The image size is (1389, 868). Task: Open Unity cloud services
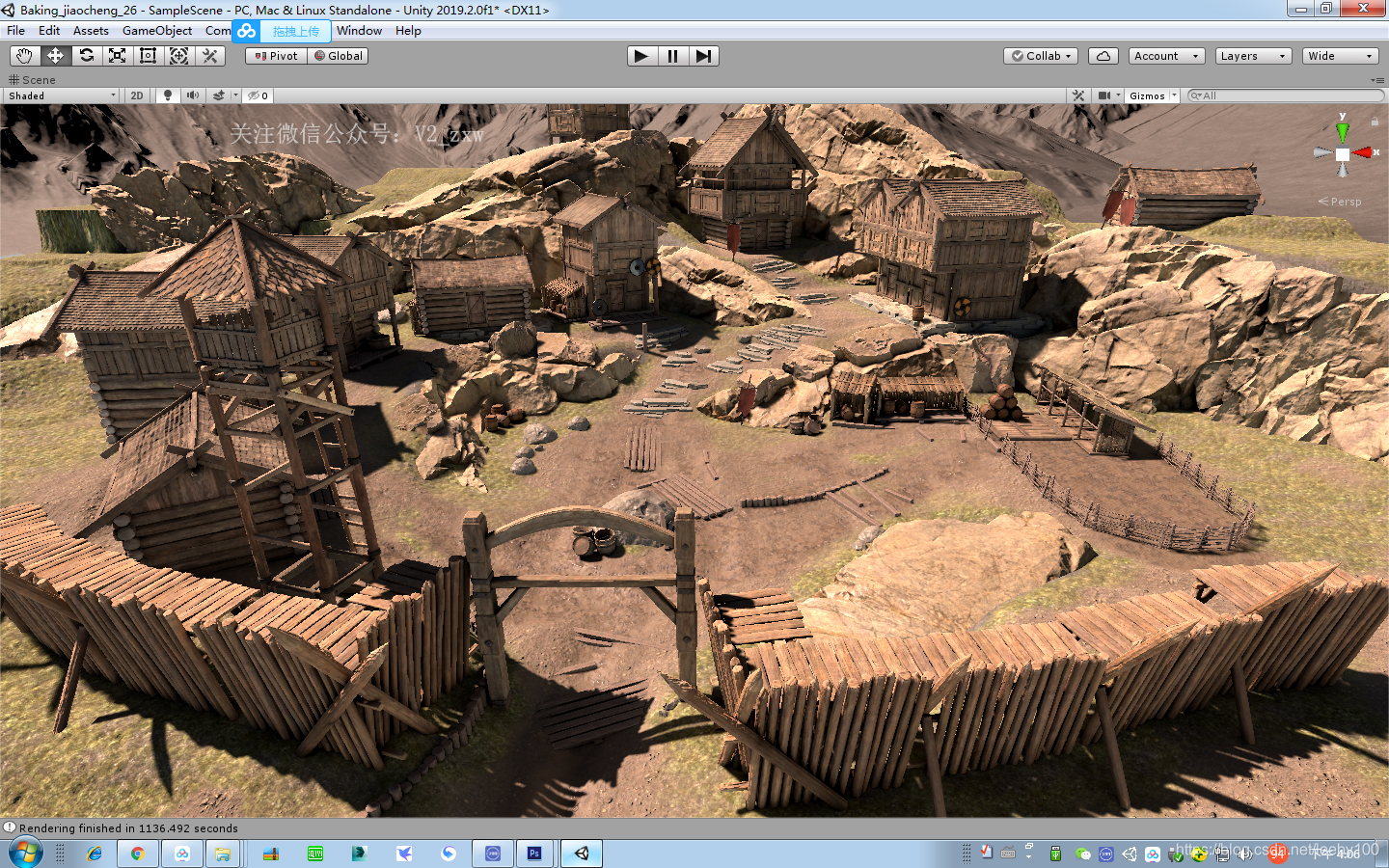(x=1103, y=56)
